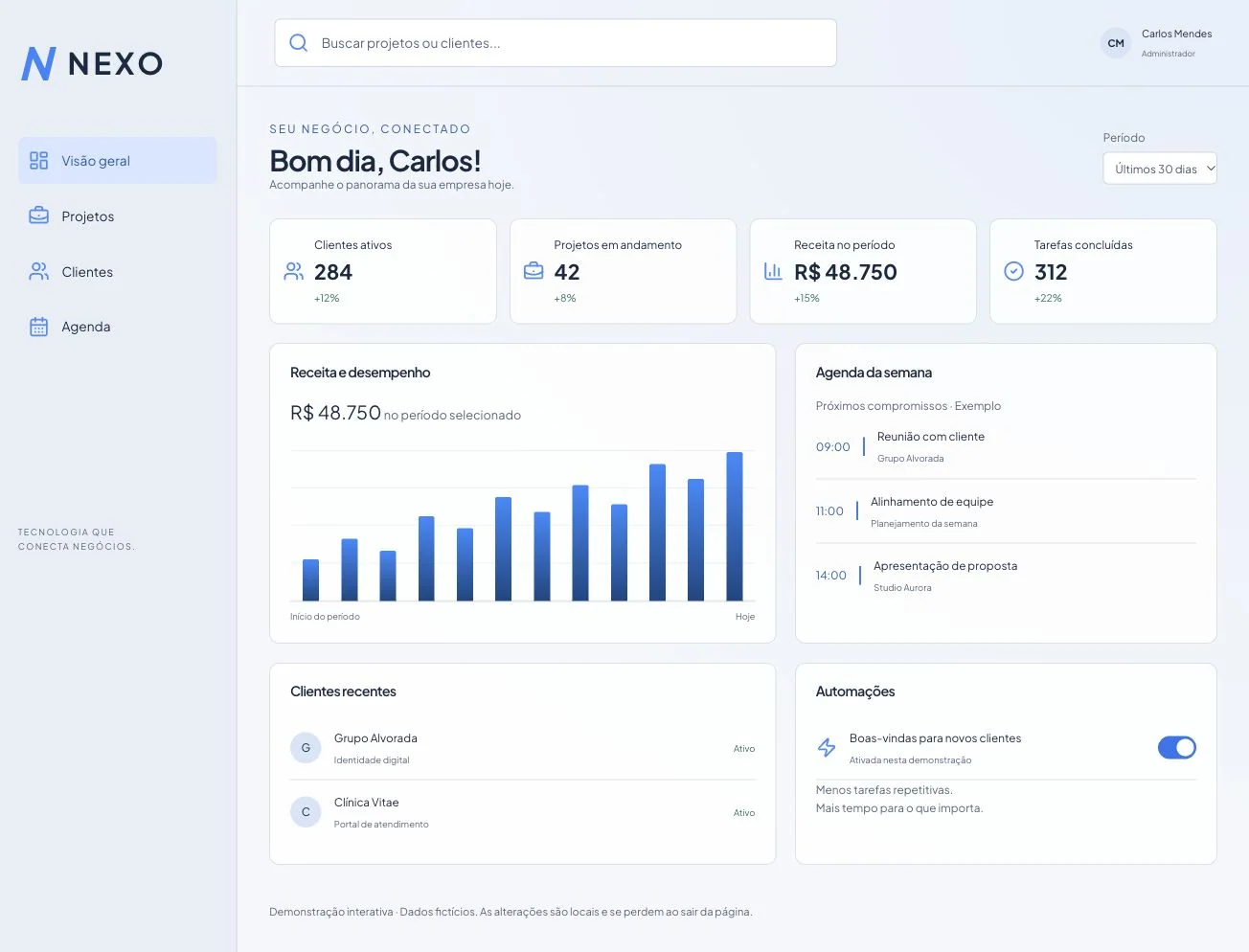Click the 11:00 time in Agenda da semana
1249x952 pixels.
[x=829, y=511]
